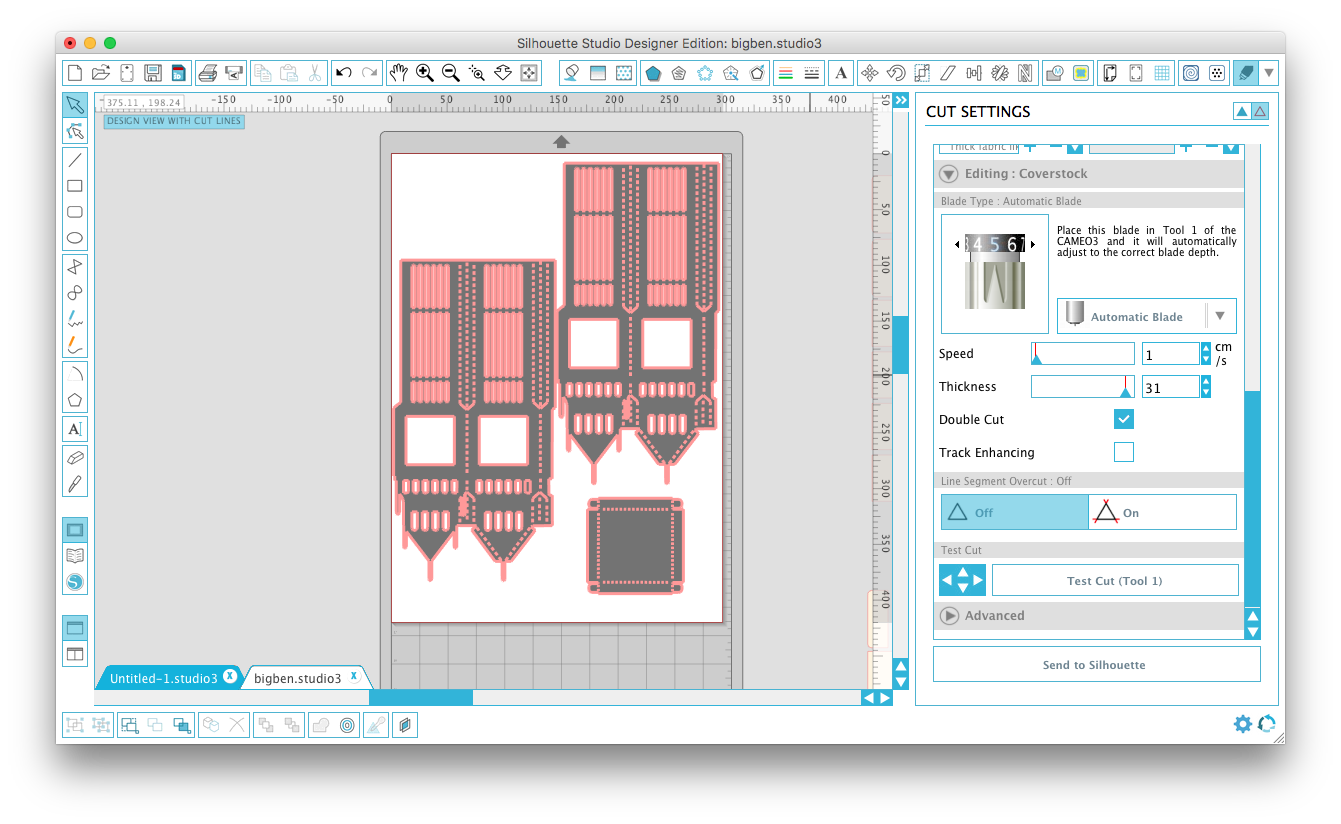The width and height of the screenshot is (1341, 824).
Task: Select the Eraser tool
Action: pos(75,457)
